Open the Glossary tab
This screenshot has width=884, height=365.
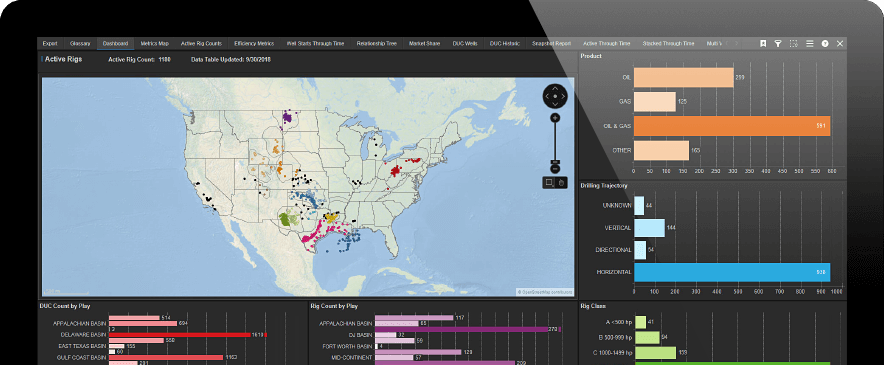click(80, 43)
